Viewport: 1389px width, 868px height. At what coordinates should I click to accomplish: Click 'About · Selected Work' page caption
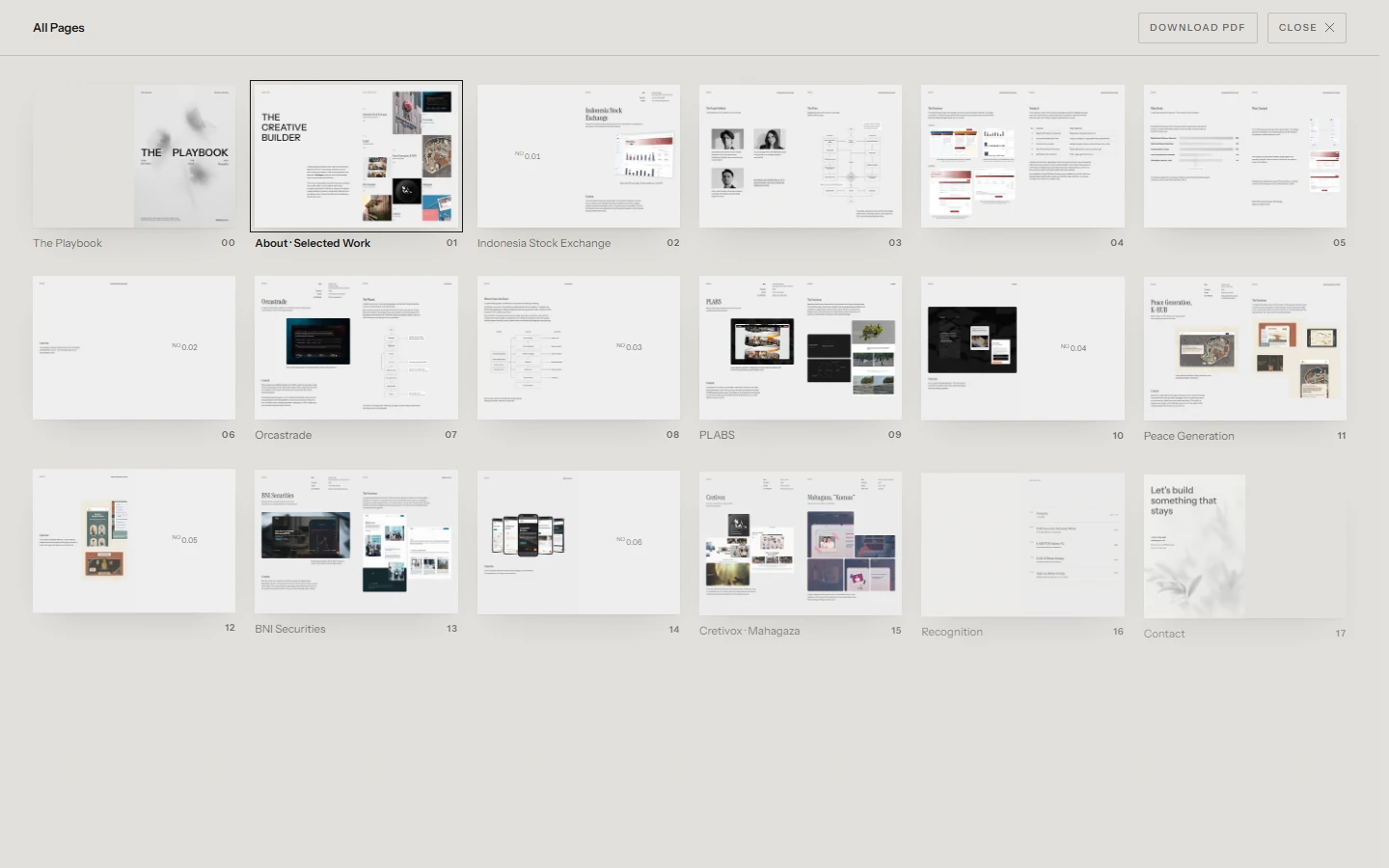(313, 243)
